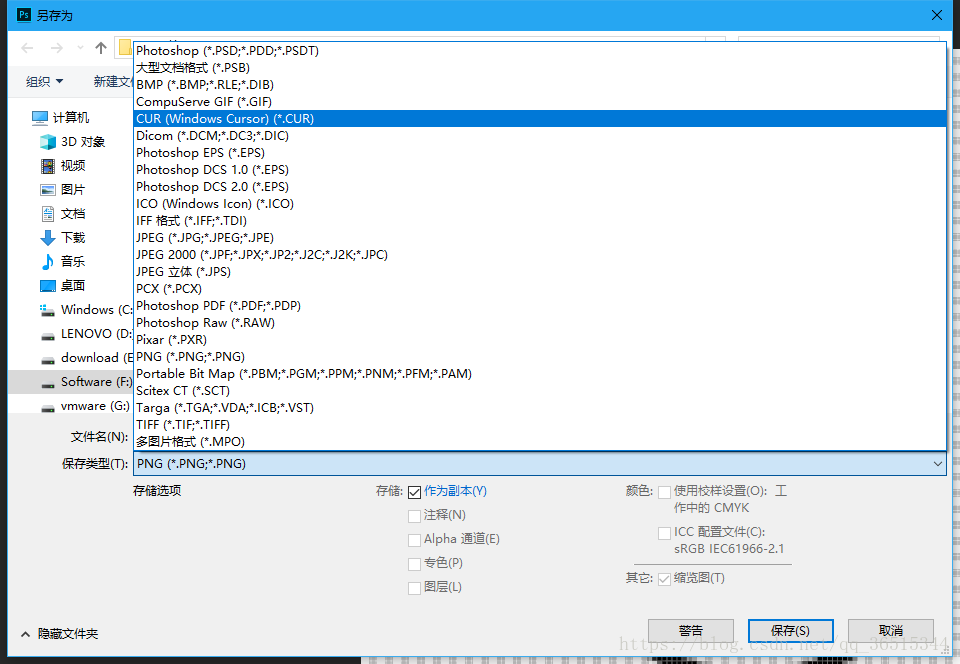Image resolution: width=960 pixels, height=664 pixels.
Task: Go up one folder level
Action: (101, 48)
